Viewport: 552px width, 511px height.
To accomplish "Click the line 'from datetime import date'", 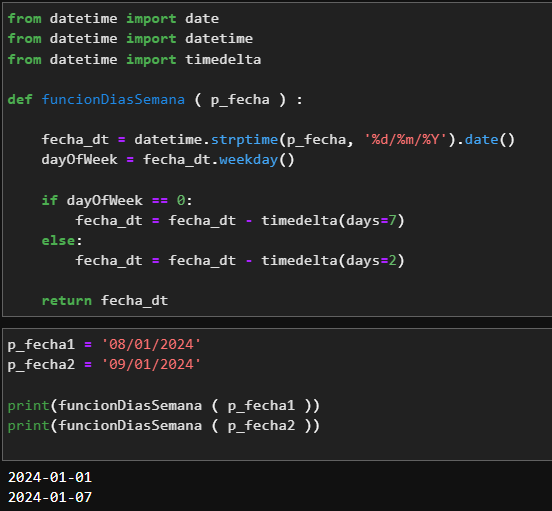I will (x=113, y=19).
